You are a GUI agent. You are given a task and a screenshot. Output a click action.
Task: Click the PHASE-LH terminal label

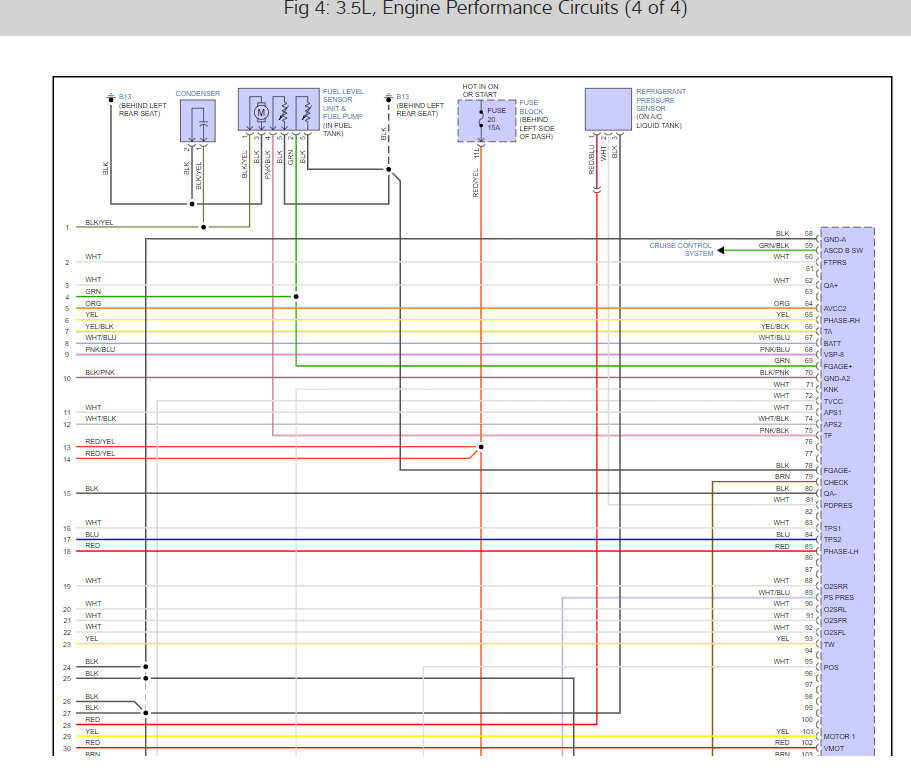pos(840,552)
